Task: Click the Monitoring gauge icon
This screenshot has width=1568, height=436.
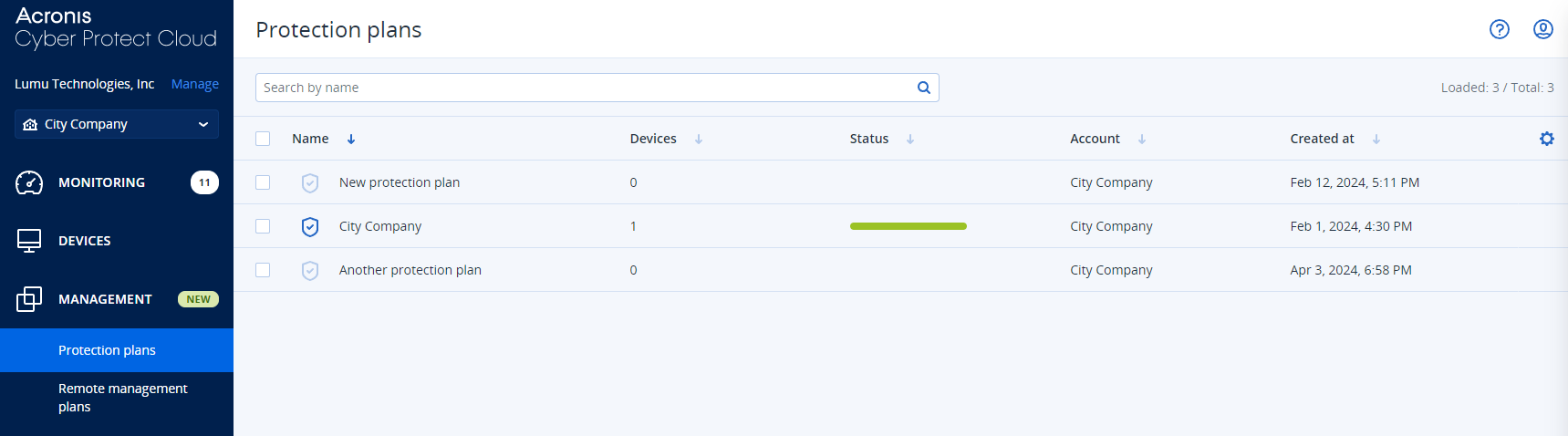Action: (29, 182)
